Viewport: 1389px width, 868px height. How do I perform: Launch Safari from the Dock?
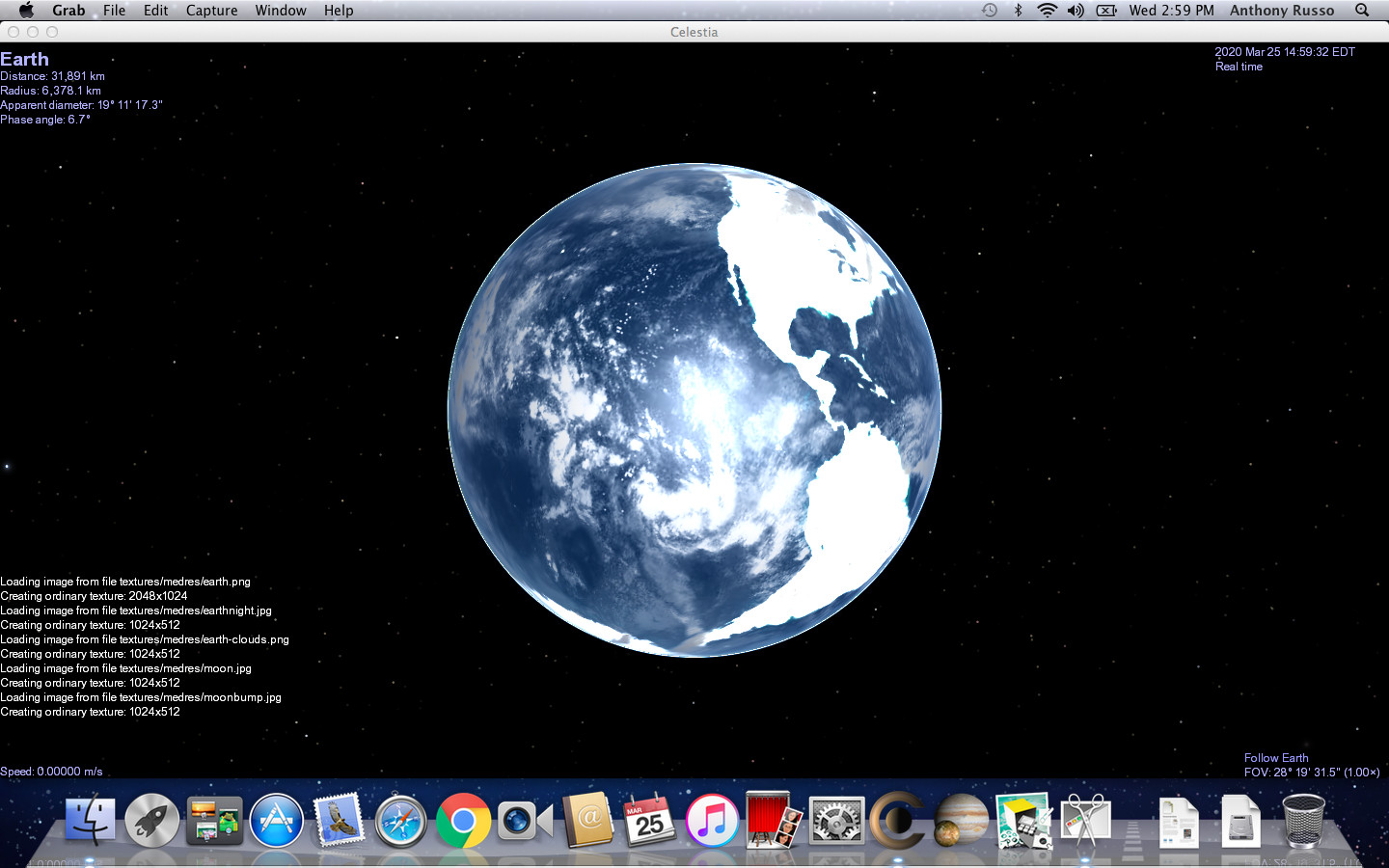pyautogui.click(x=400, y=821)
